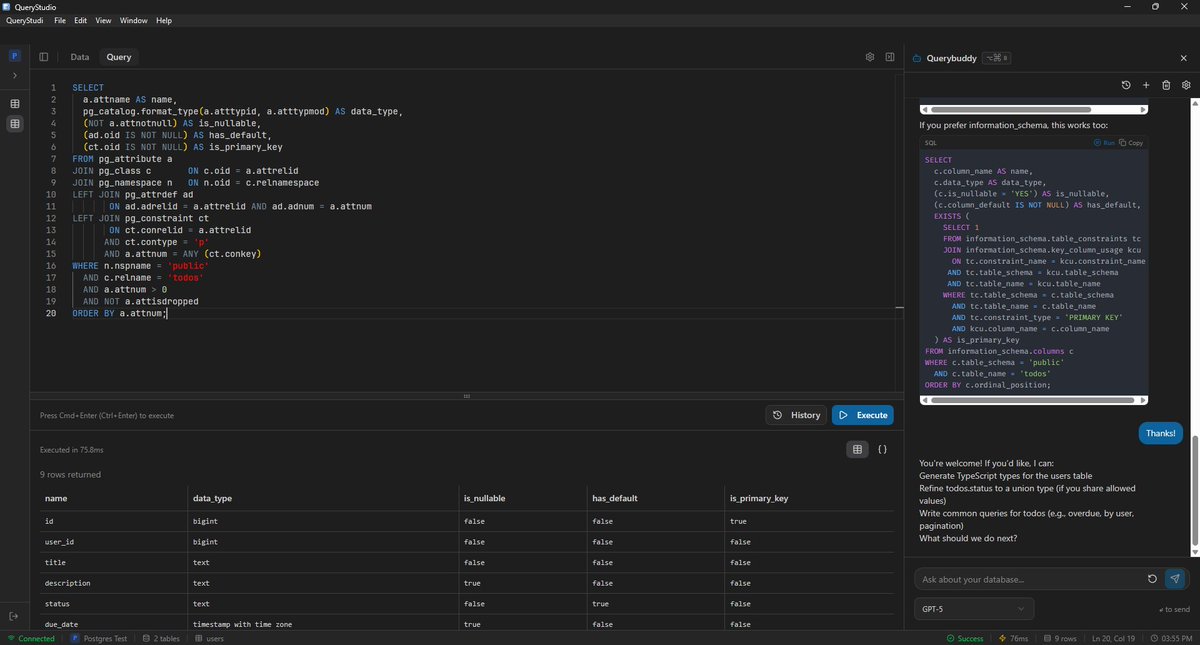Switch to the Data tab
Image resolution: width=1200 pixels, height=645 pixels.
[x=80, y=57]
